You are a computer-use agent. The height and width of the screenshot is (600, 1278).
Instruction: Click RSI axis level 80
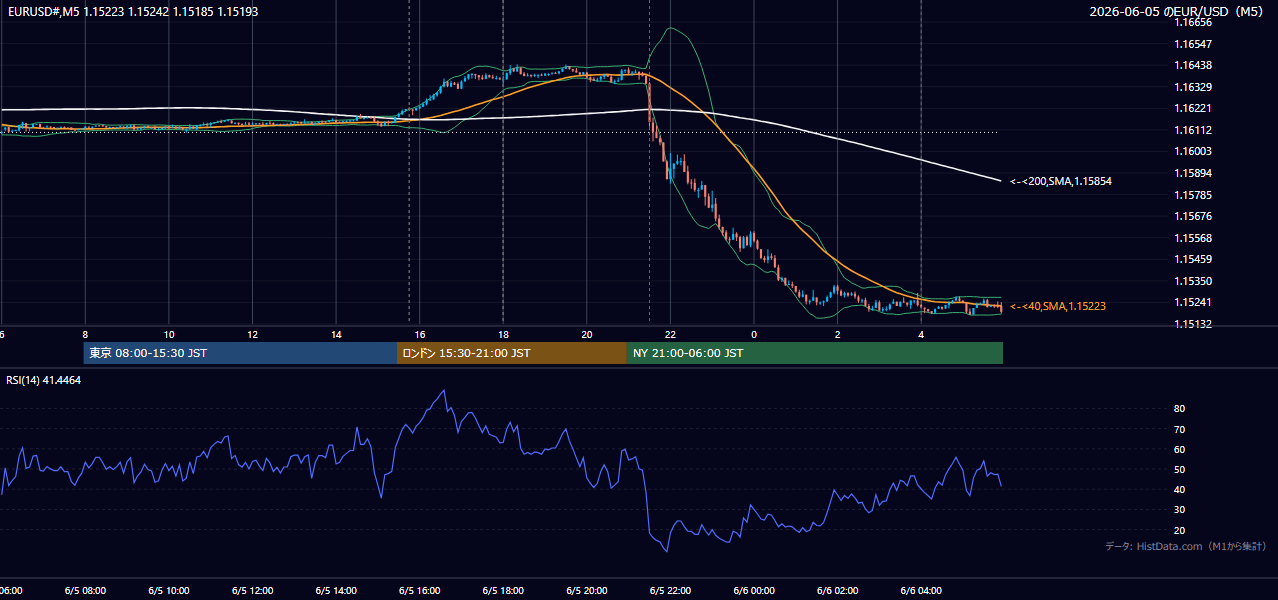[1179, 409]
